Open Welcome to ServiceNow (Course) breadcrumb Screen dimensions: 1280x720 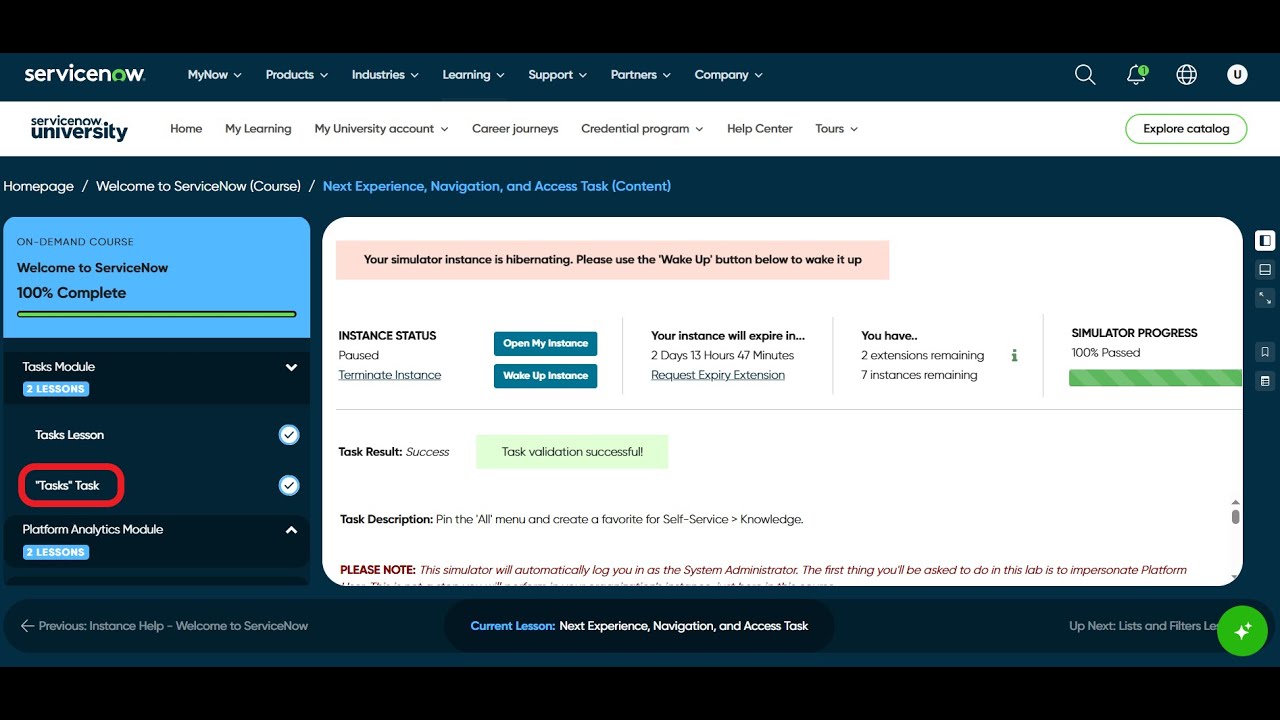[x=198, y=186]
